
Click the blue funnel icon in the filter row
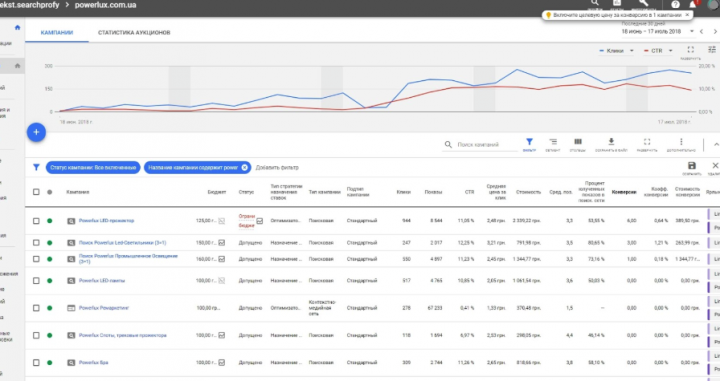36,168
